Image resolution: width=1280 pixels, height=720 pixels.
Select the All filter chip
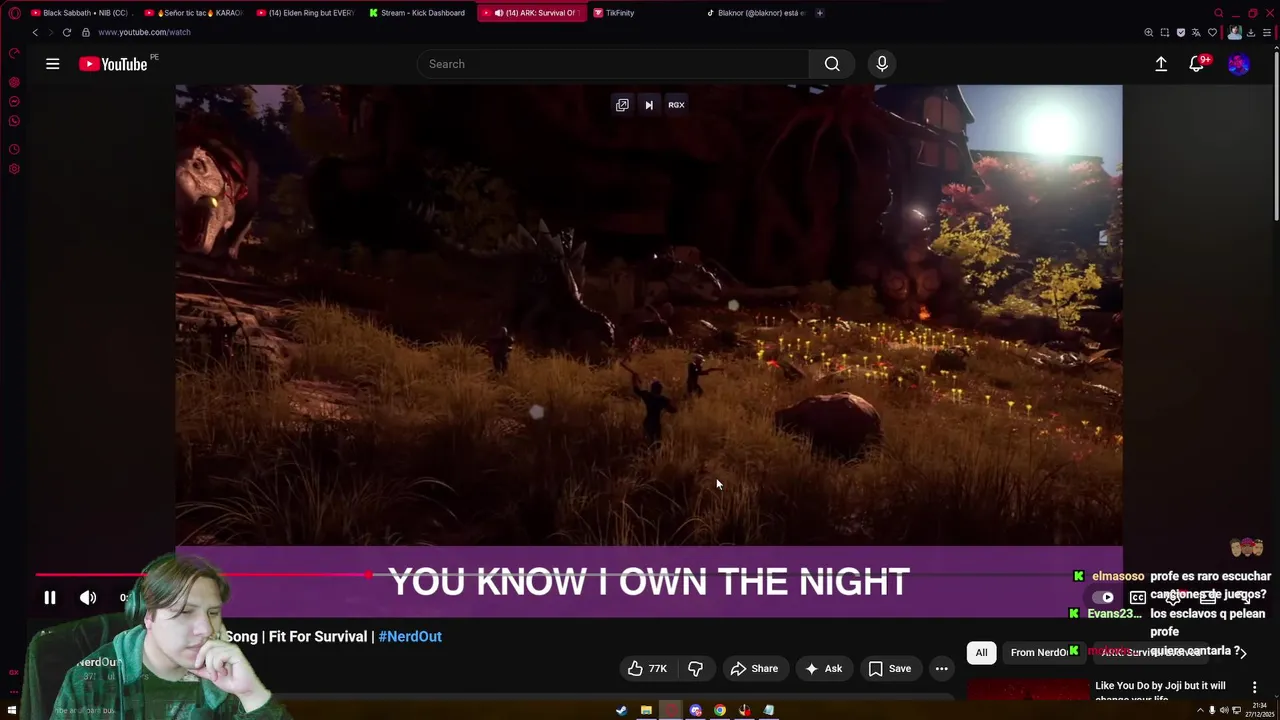tap(981, 653)
